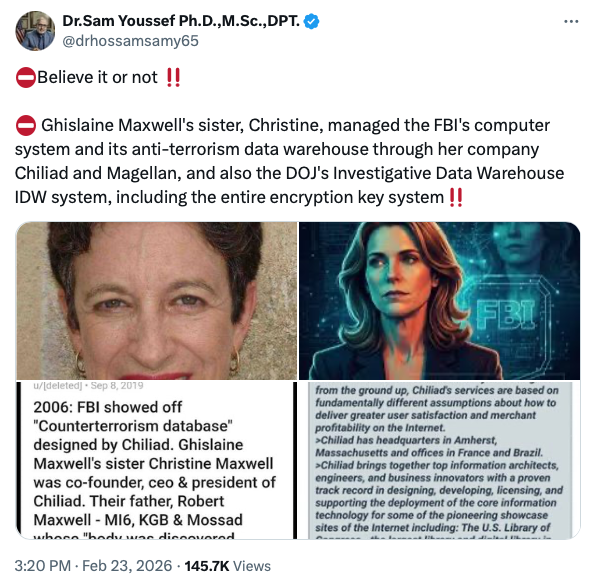
Task: Click the blue verified checkmark badge
Action: [311, 21]
